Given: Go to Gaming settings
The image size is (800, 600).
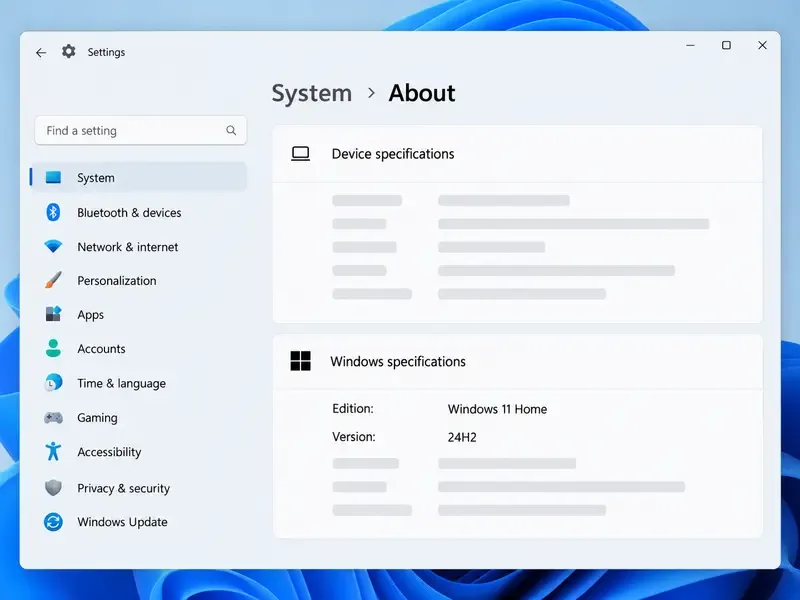Looking at the screenshot, I should click(x=138, y=417).
